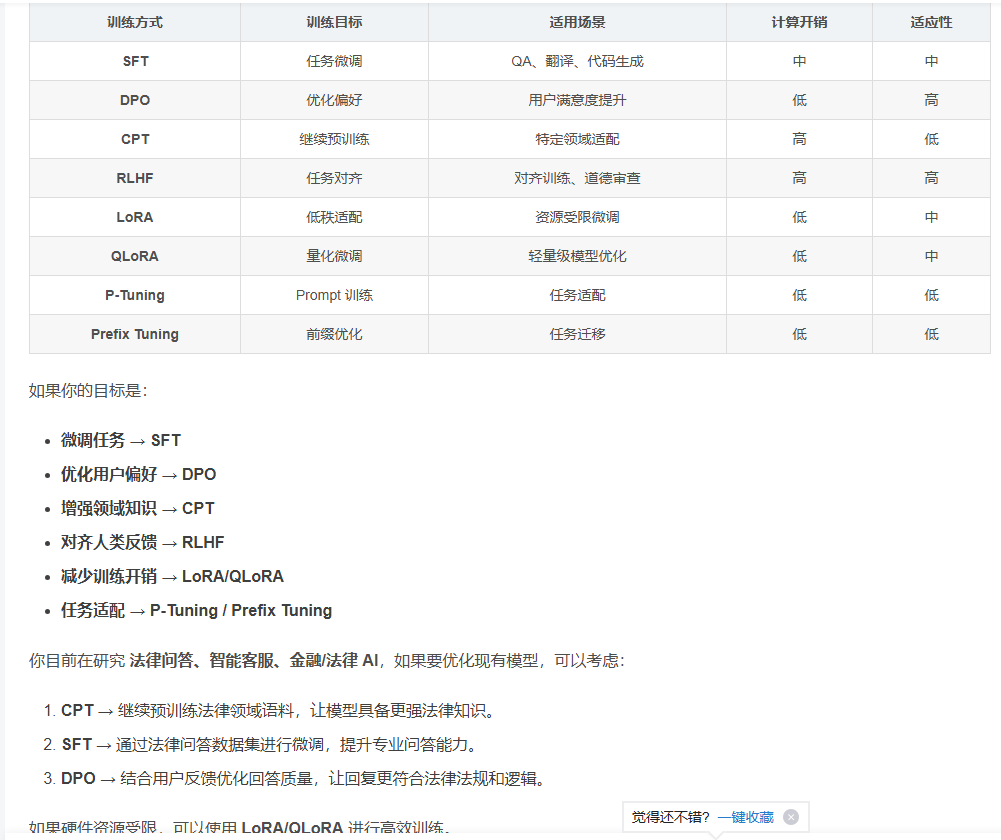
Task: Click the 任务微调 cell
Action: 334,61
